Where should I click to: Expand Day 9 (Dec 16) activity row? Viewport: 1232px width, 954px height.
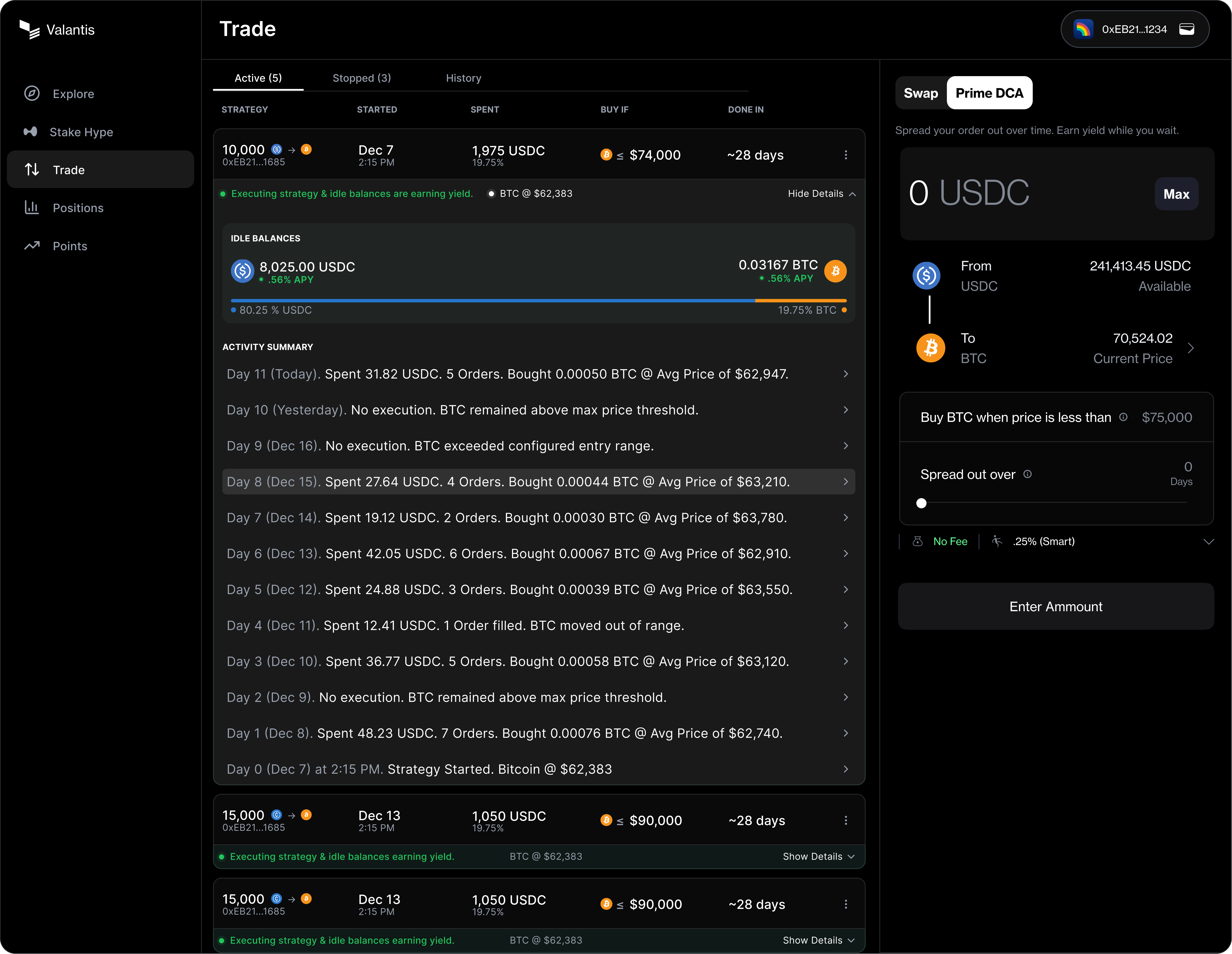[539, 446]
